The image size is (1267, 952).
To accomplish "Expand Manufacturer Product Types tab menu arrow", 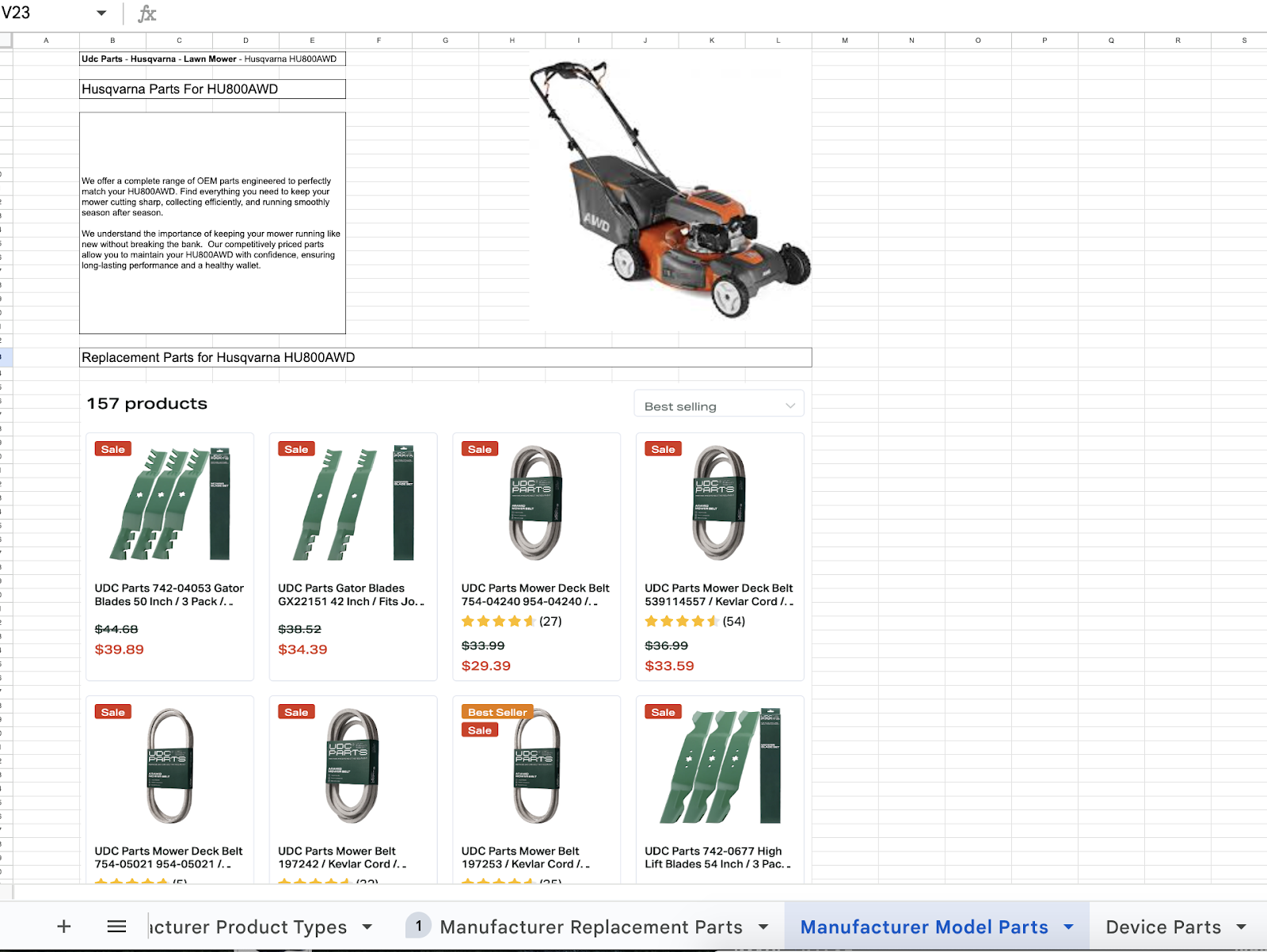I will click(x=367, y=927).
